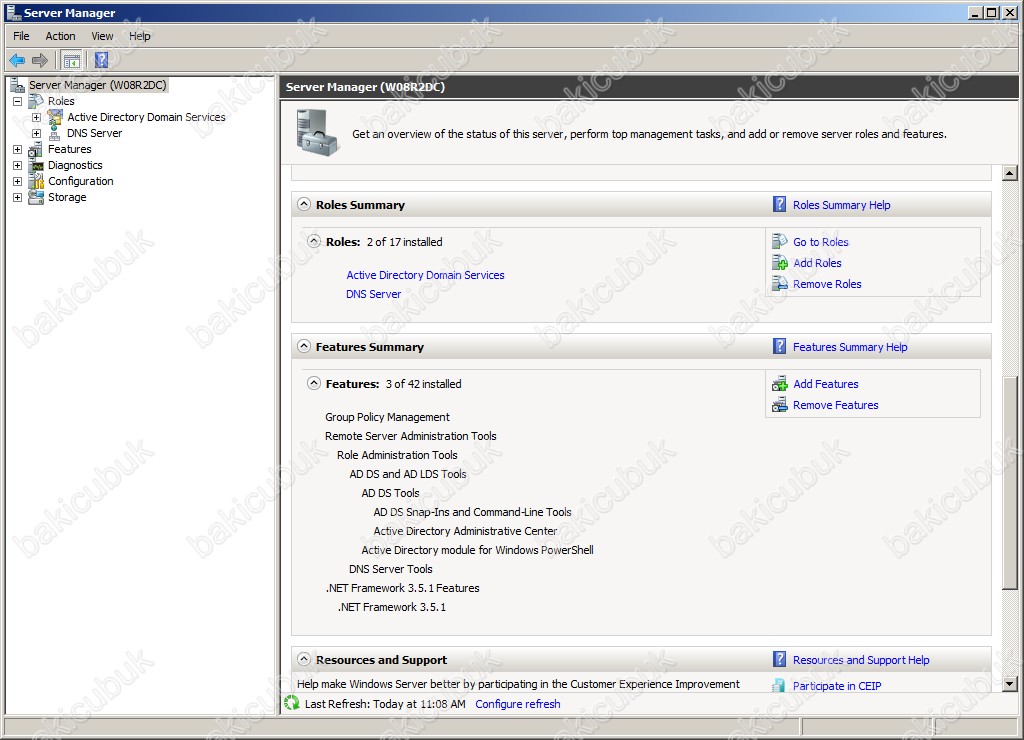Click the Participate in CEIP link
Screen dimensions: 1024x740
837,686
